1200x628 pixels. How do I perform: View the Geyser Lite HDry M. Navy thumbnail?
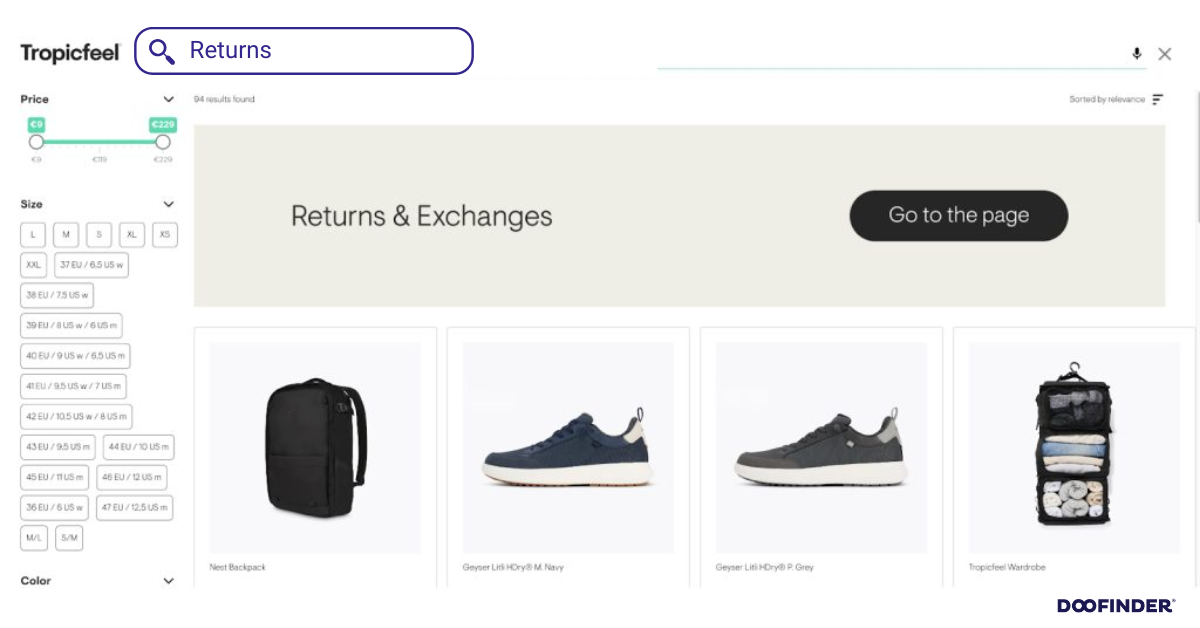click(x=567, y=448)
